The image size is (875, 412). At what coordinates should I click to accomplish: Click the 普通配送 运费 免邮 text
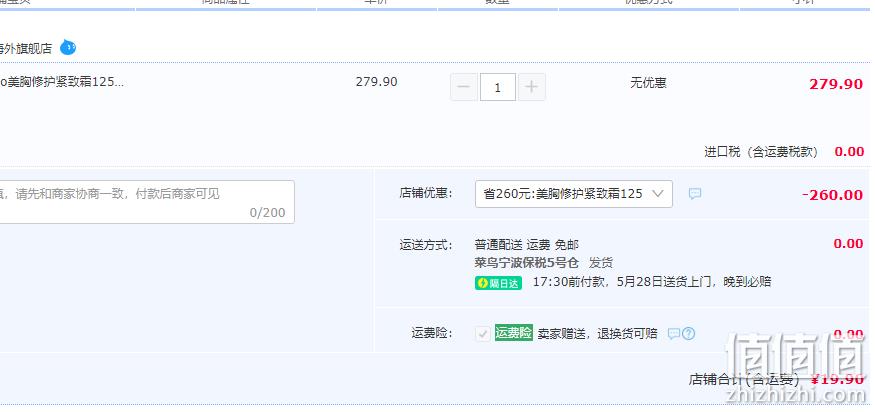pyautogui.click(x=527, y=245)
